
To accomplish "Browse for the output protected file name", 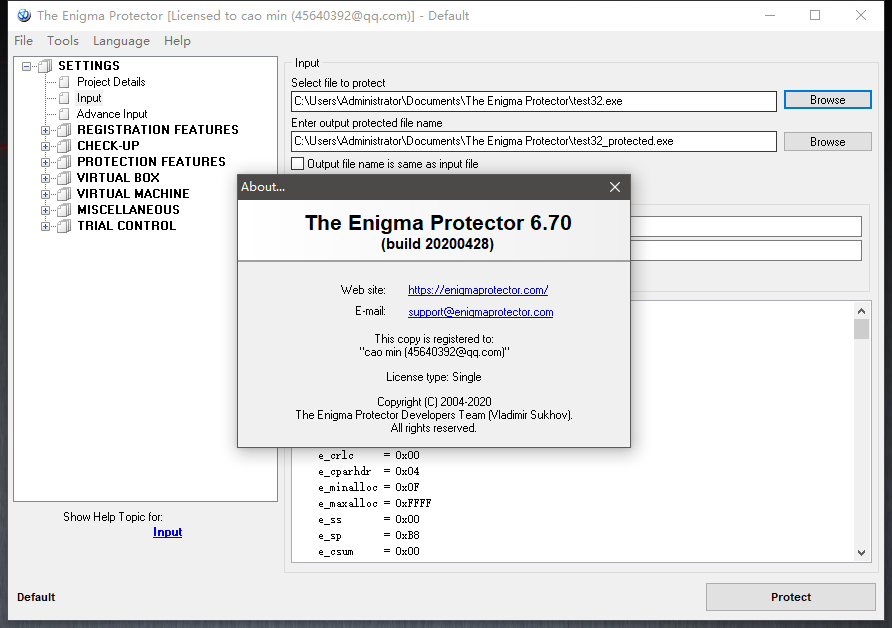I will 827,142.
